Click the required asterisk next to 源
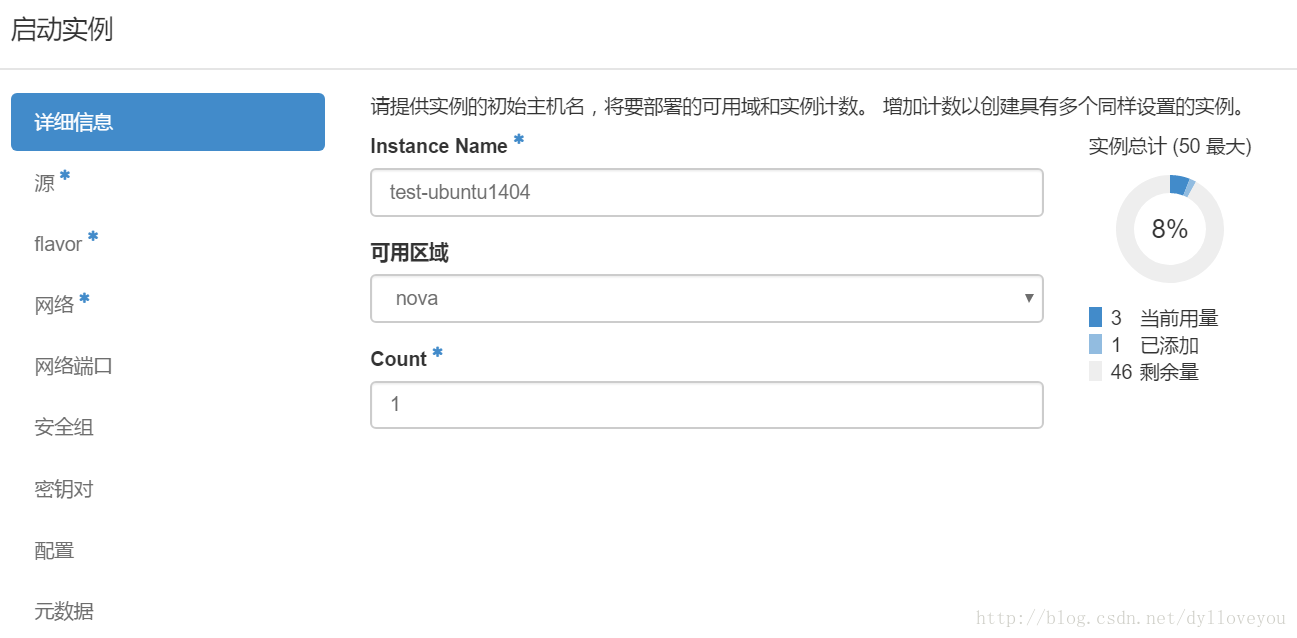The height and width of the screenshot is (638, 1297). (x=65, y=177)
